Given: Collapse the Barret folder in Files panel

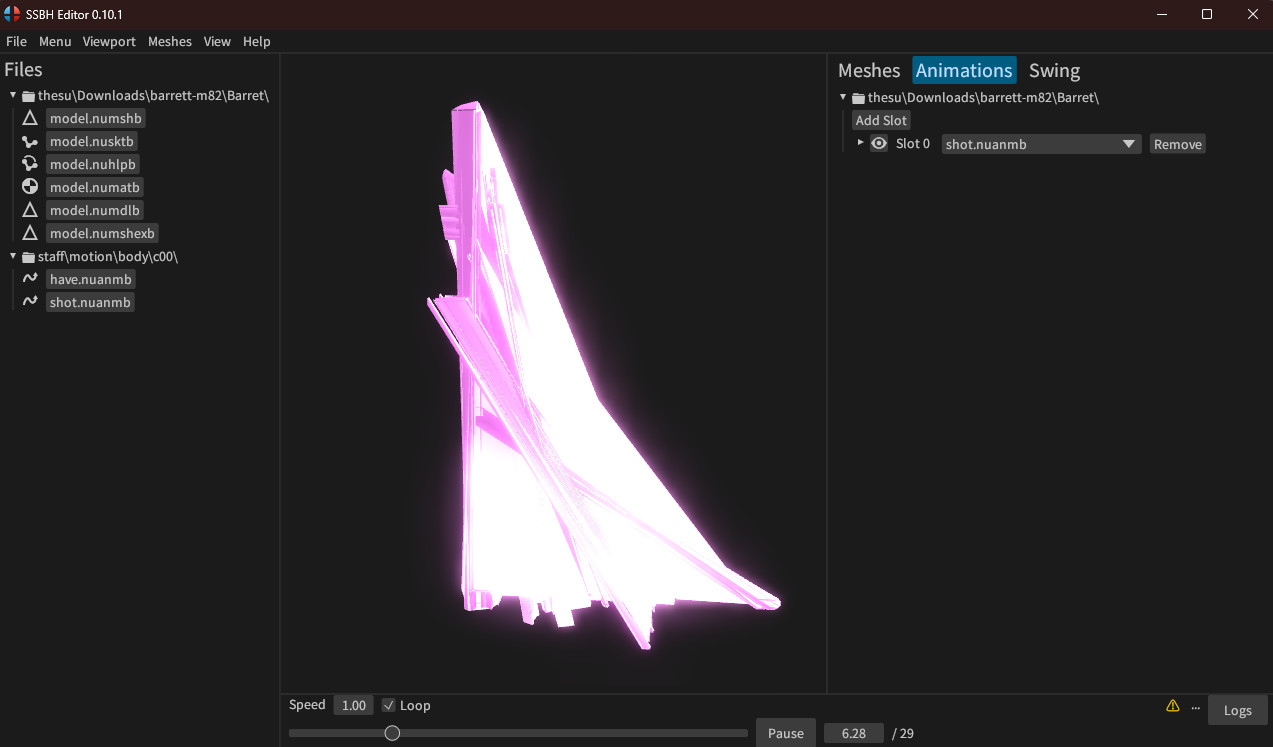Looking at the screenshot, I should point(13,96).
